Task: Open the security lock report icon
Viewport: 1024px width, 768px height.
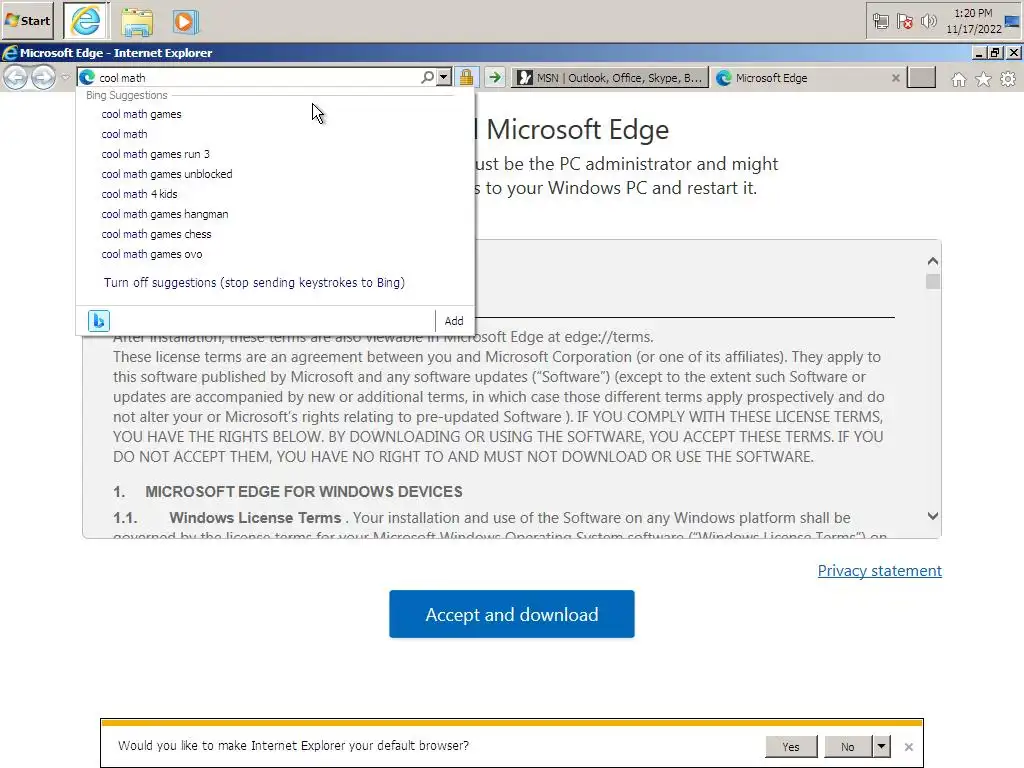Action: click(x=466, y=78)
